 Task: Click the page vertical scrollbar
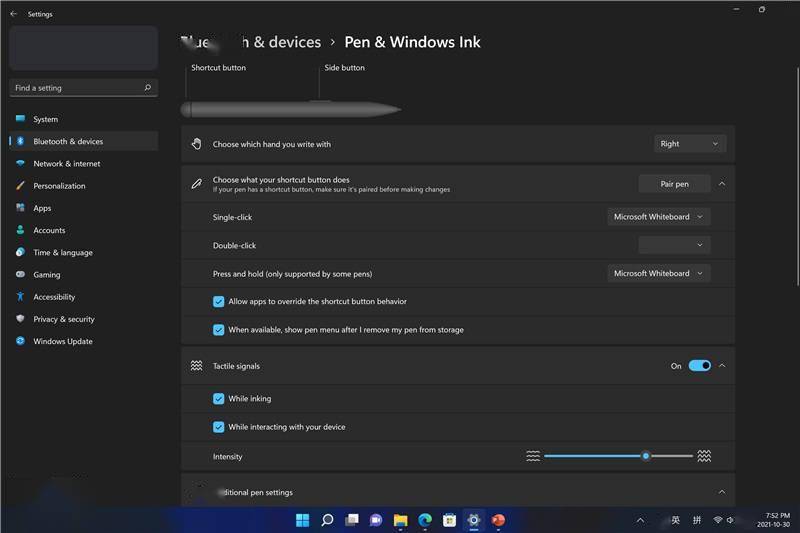pyautogui.click(x=797, y=176)
